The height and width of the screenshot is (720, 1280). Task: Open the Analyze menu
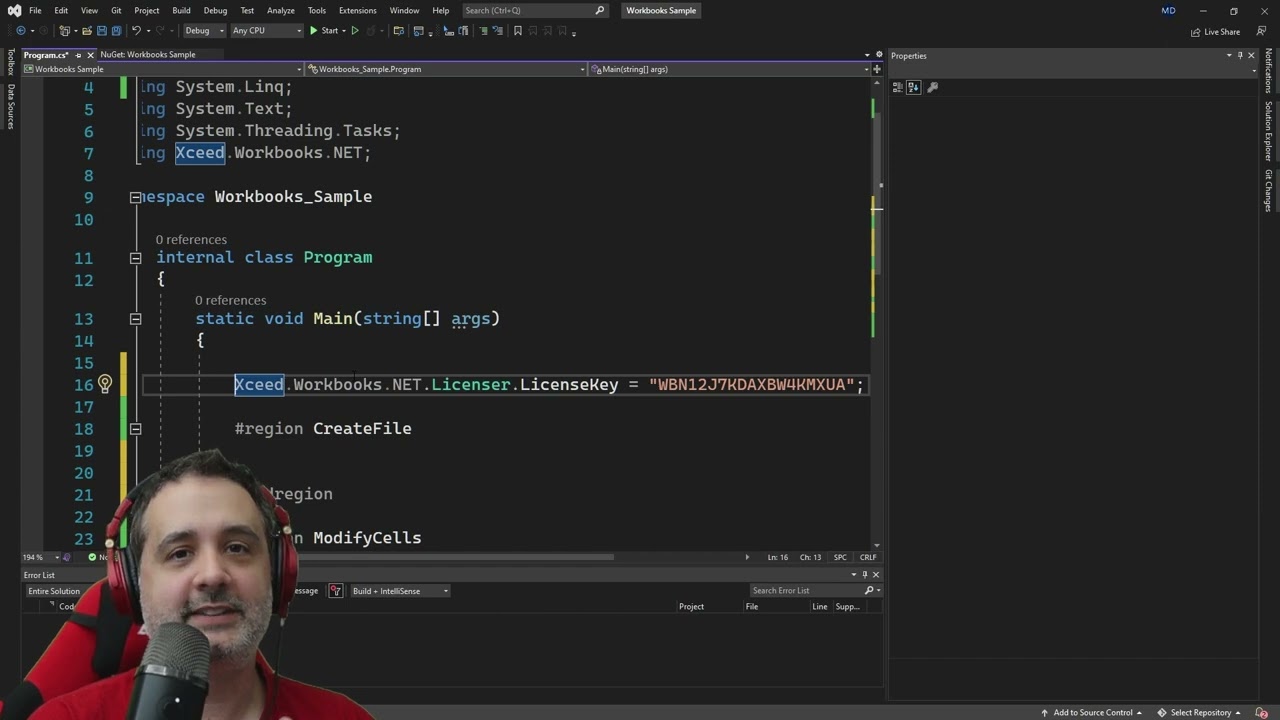(x=281, y=10)
